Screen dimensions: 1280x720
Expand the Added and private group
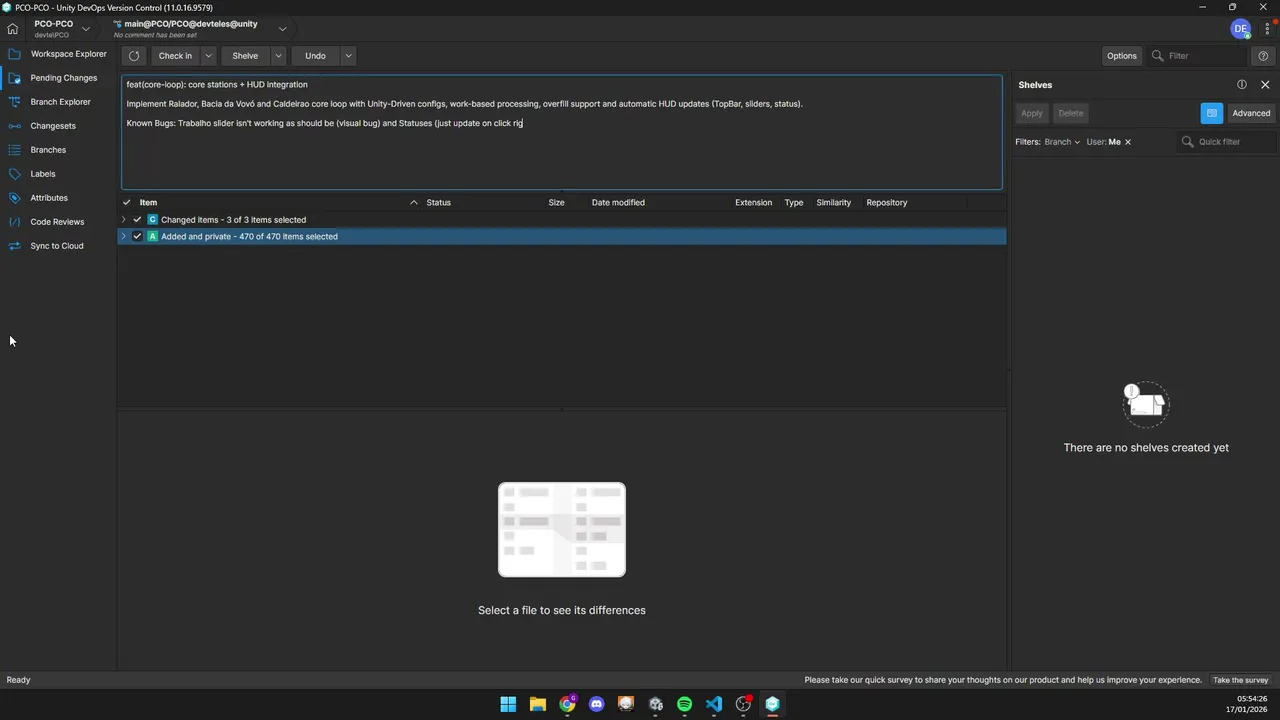point(124,237)
